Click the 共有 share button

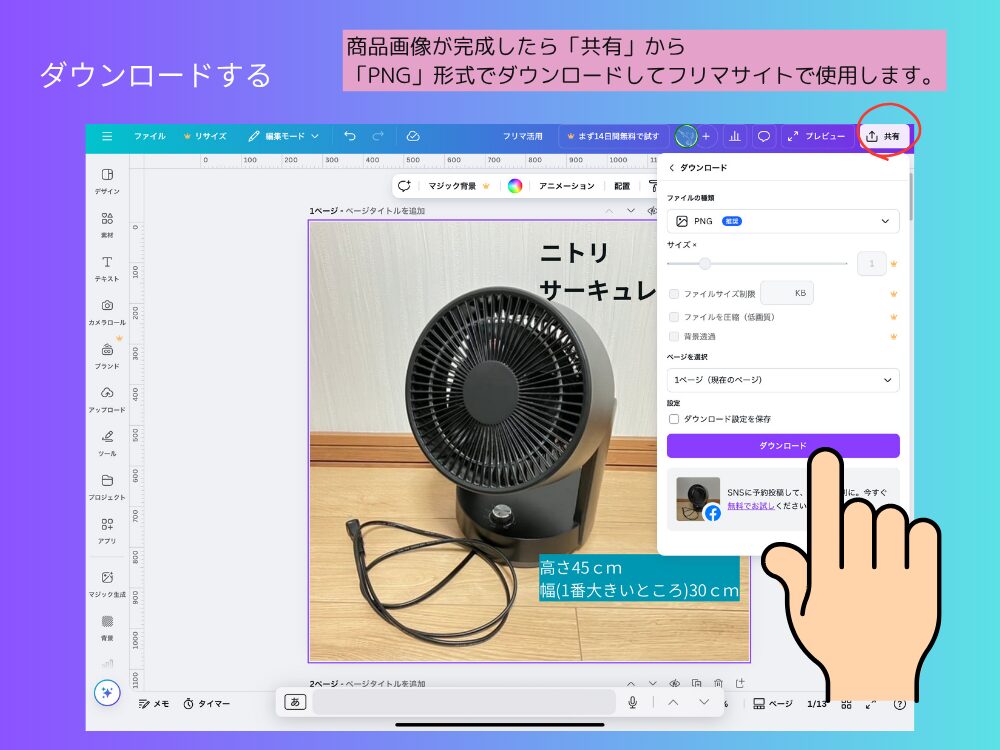[884, 136]
